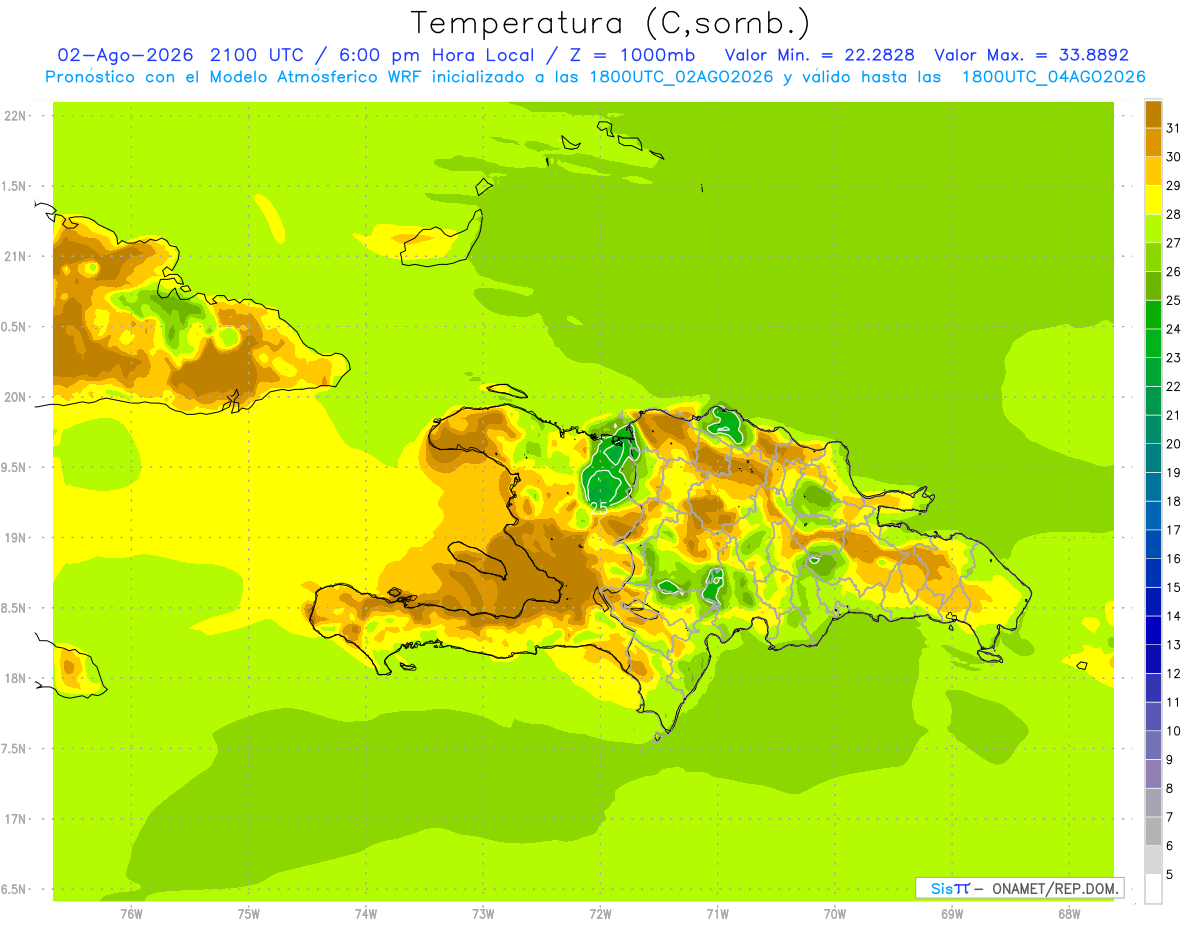1200x927 pixels.
Task: Click the legend swatch between 26 and 27
Action: (1153, 257)
